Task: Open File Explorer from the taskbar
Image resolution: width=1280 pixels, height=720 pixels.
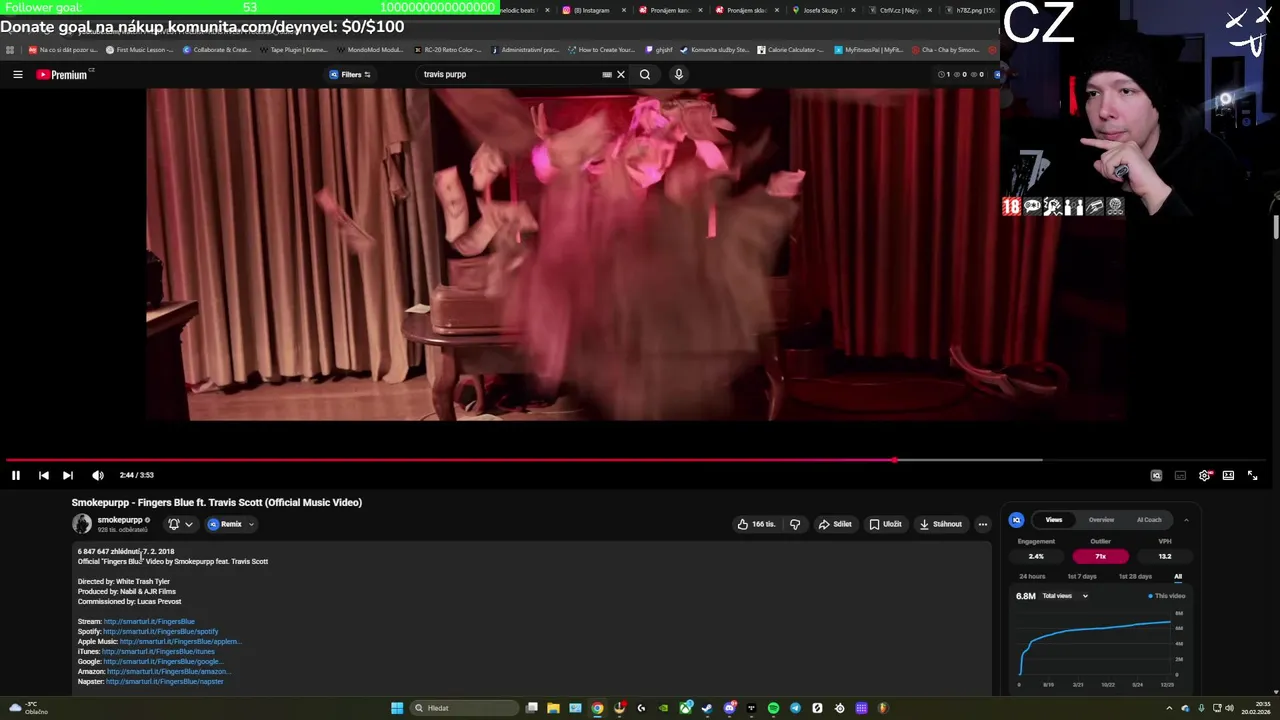Action: pos(553,708)
